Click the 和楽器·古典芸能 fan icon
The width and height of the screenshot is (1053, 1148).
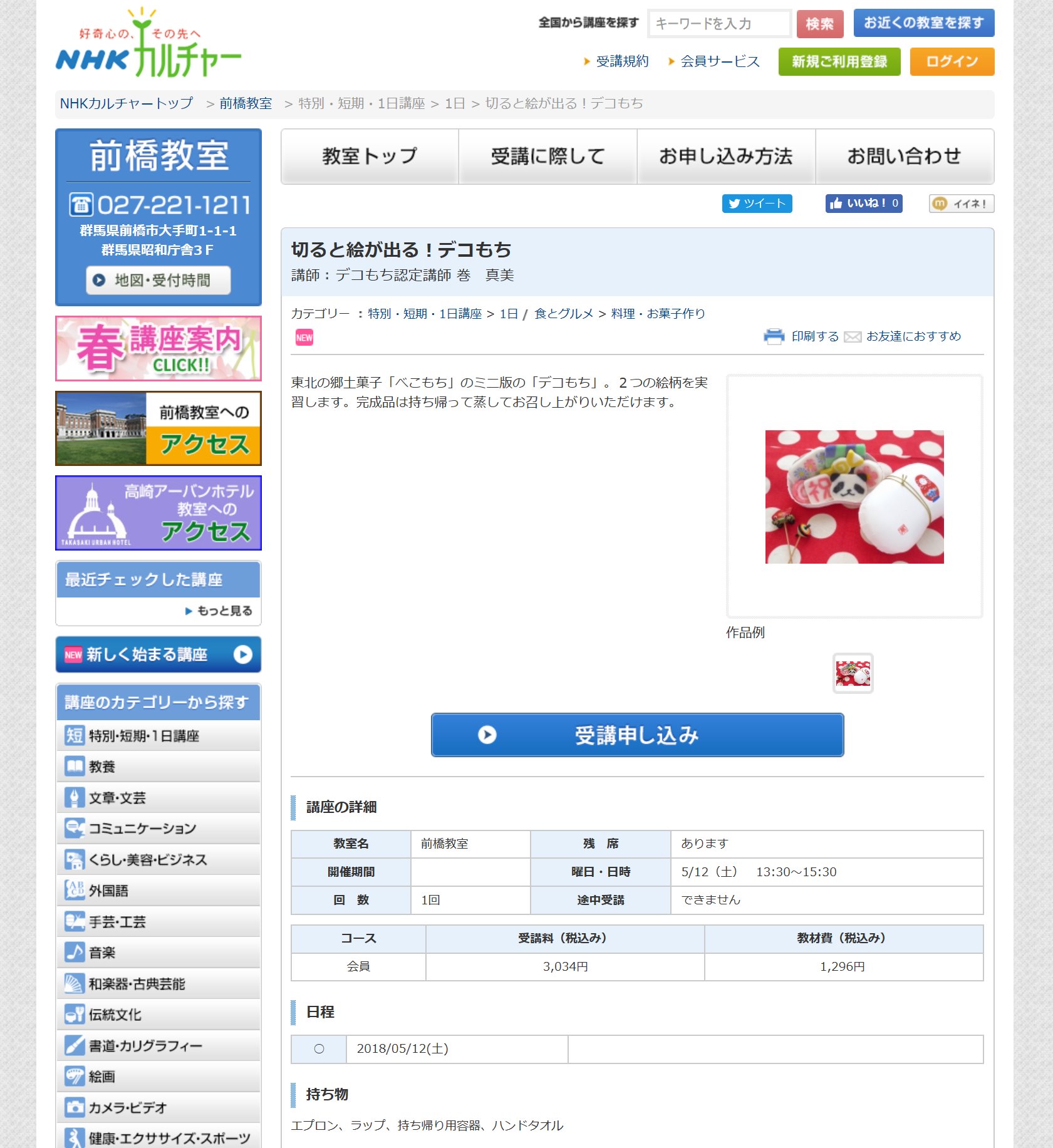point(75,983)
